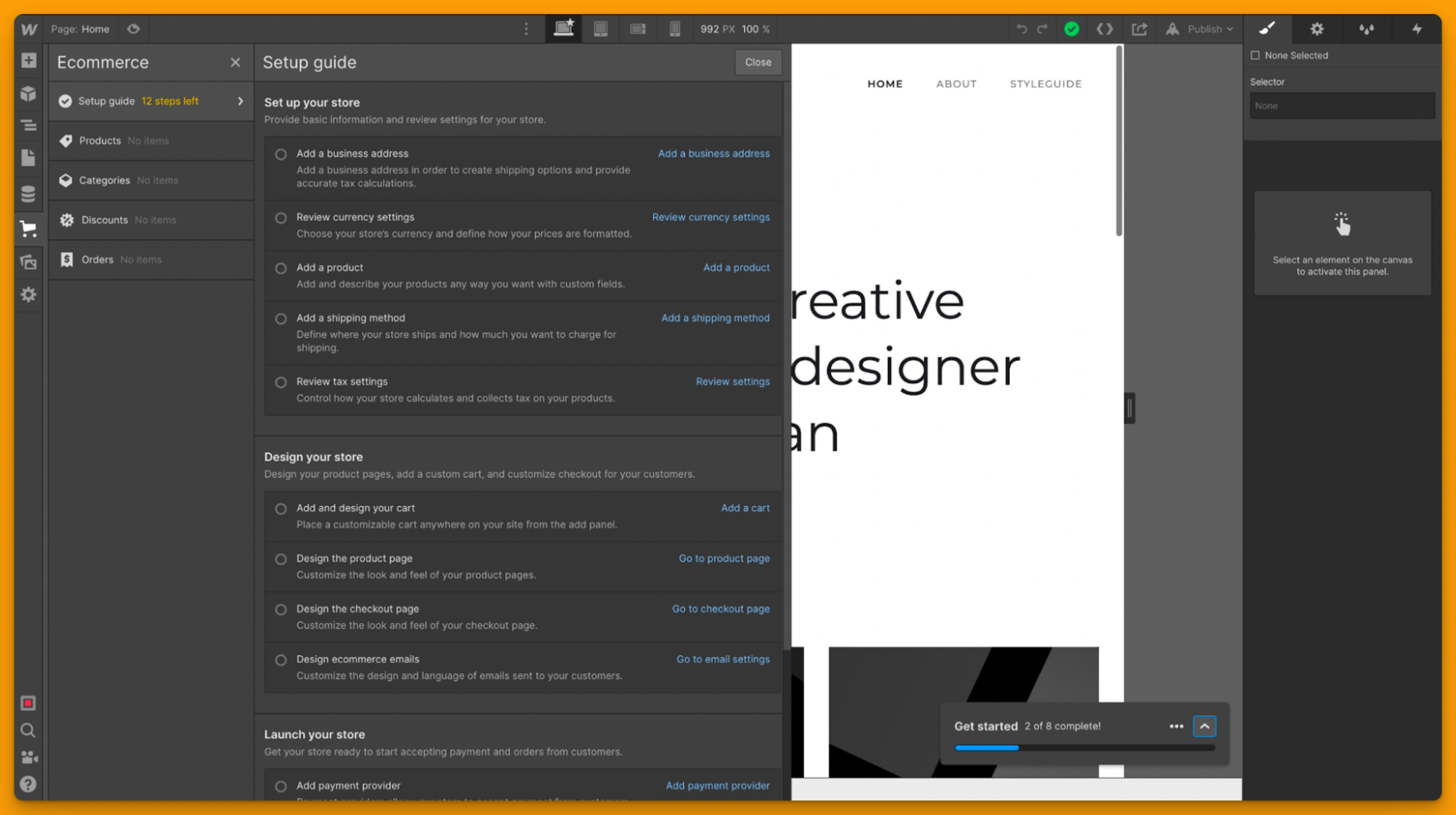Open the Add elements panel

tap(28, 60)
